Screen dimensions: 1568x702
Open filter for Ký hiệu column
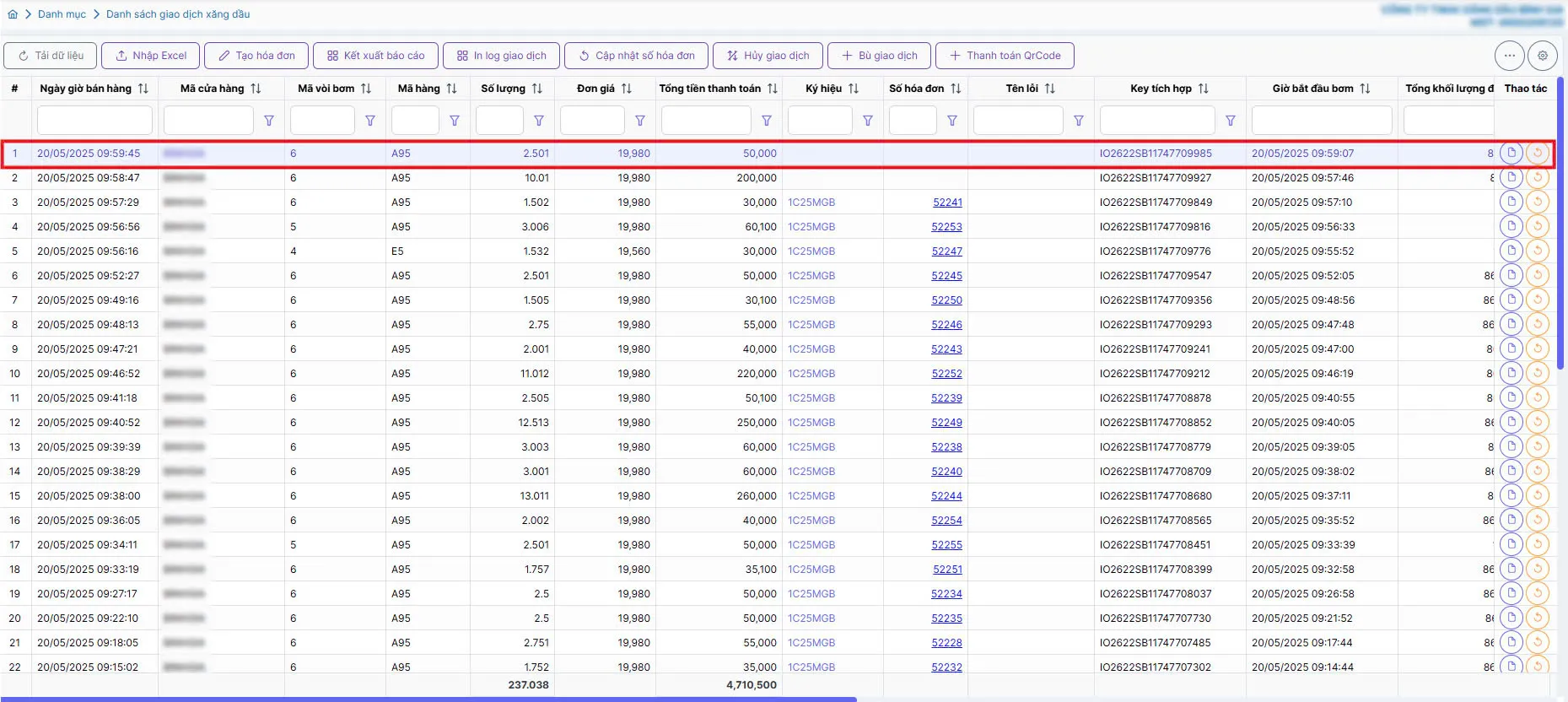(x=868, y=121)
